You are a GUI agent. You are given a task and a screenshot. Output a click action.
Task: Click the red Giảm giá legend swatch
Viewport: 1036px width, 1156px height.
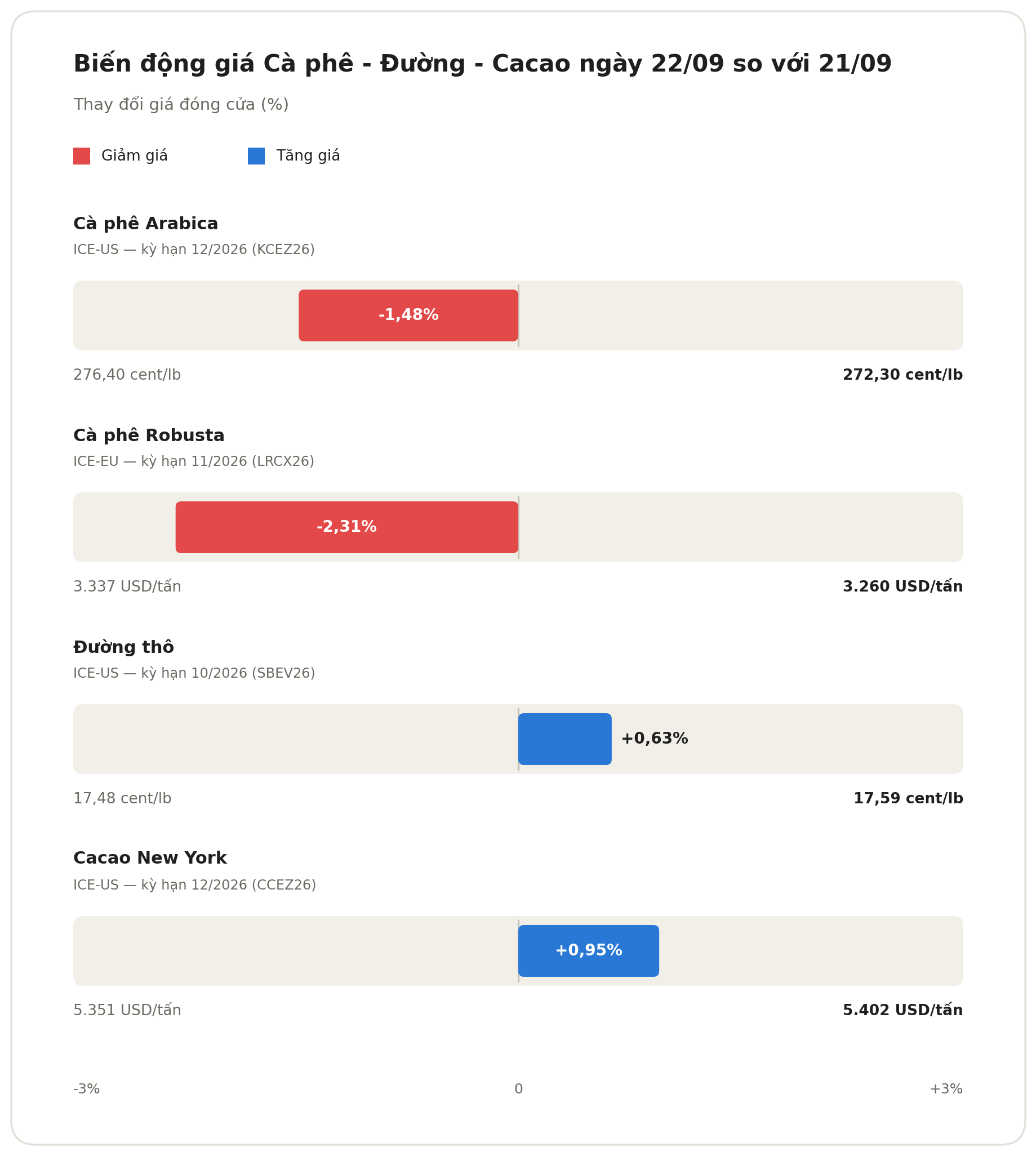[81, 156]
